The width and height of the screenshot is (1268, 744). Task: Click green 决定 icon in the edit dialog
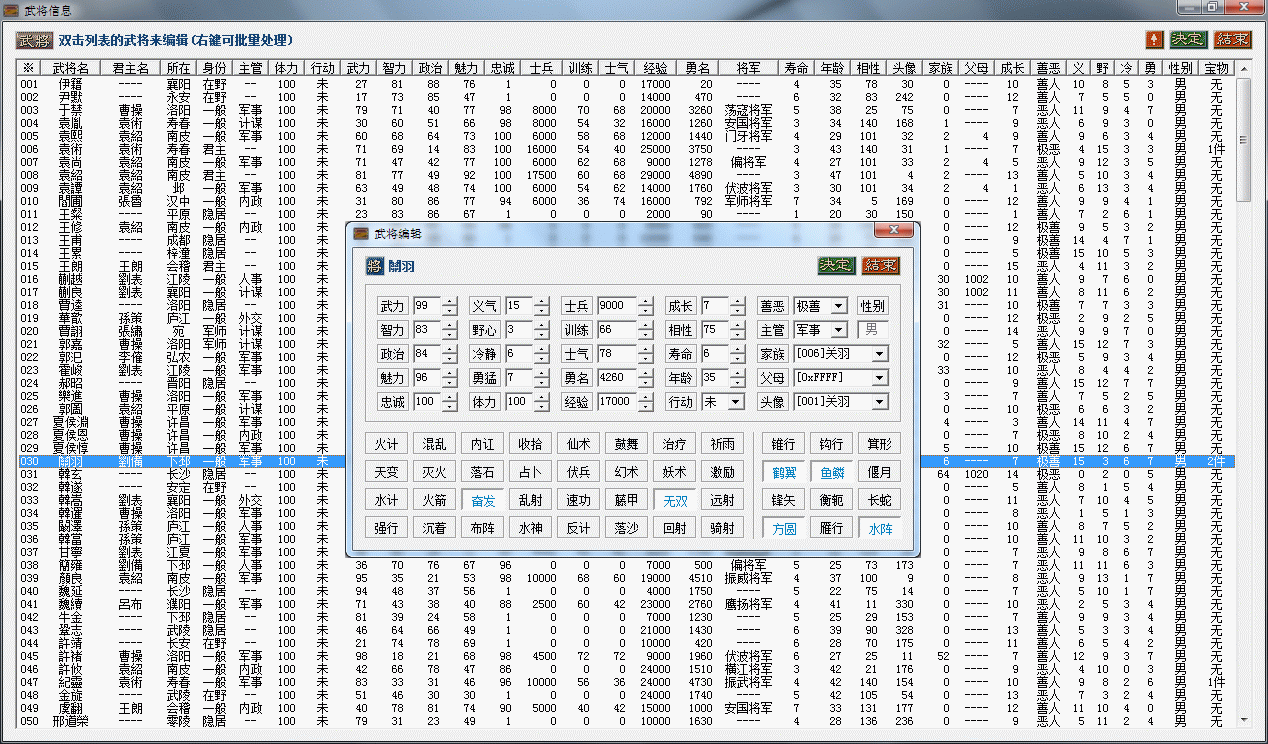point(835,265)
